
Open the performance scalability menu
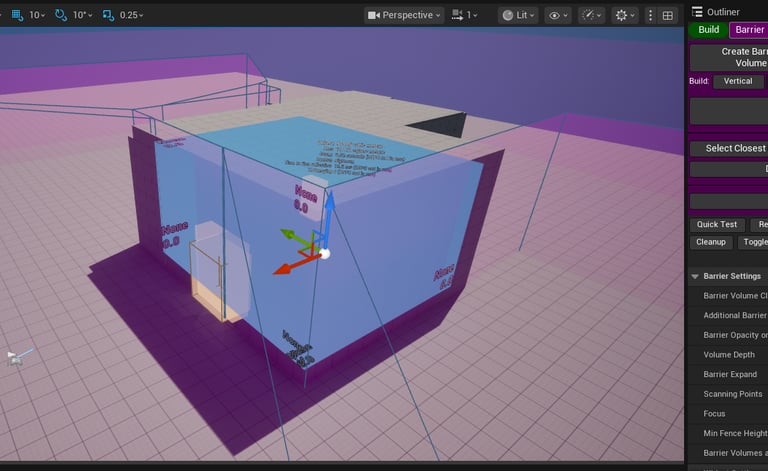(x=591, y=15)
